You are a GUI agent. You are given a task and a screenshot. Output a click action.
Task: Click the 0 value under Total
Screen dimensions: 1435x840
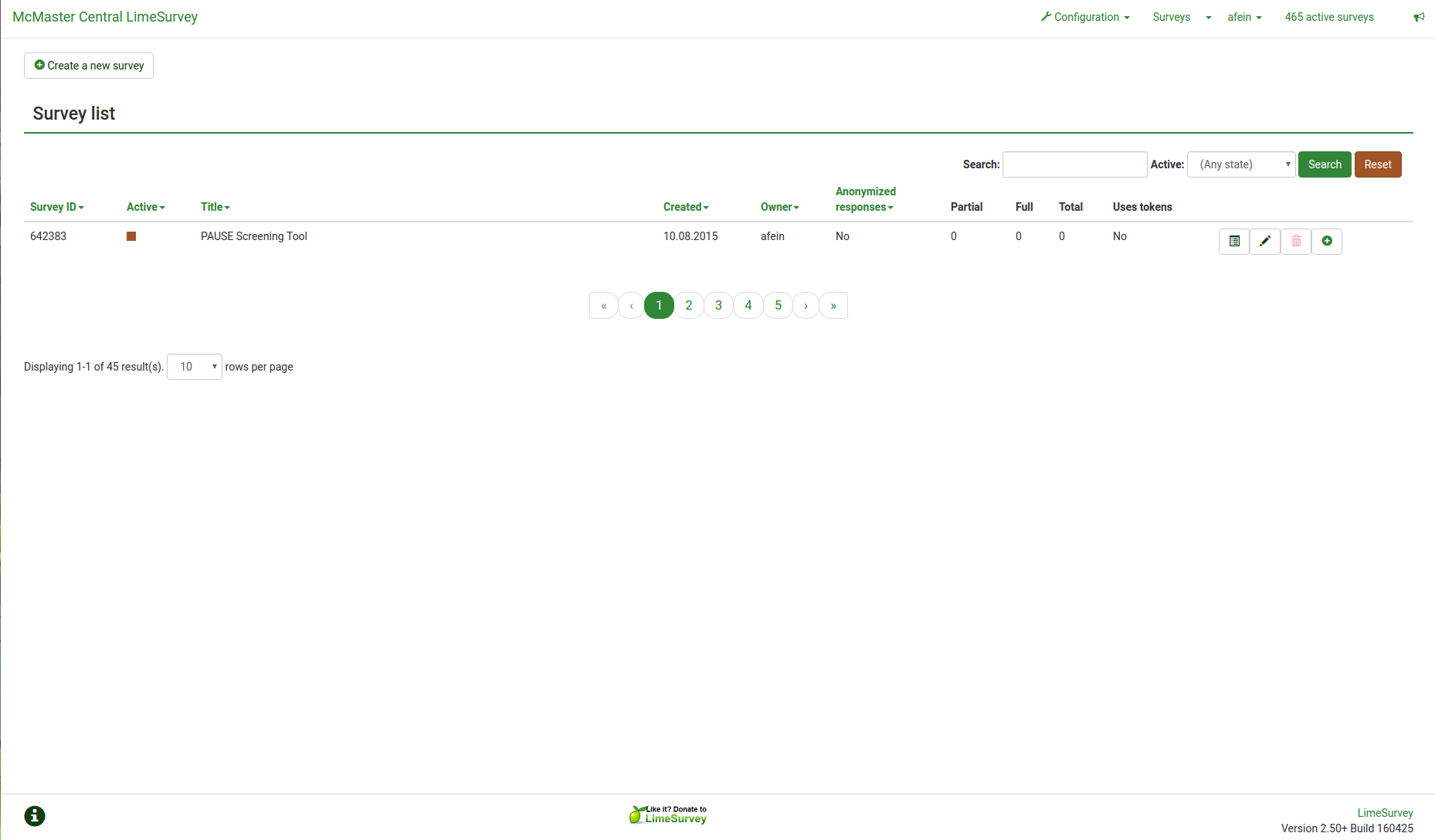click(x=1062, y=236)
